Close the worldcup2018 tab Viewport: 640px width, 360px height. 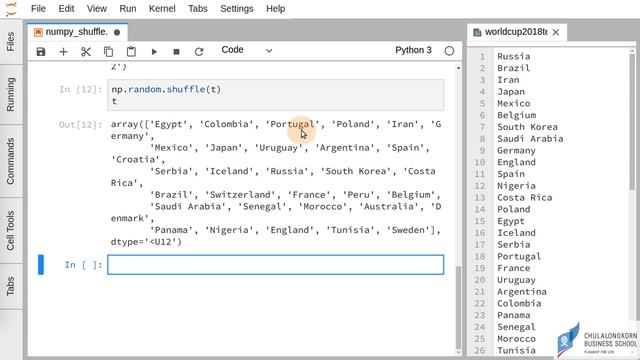coord(556,32)
